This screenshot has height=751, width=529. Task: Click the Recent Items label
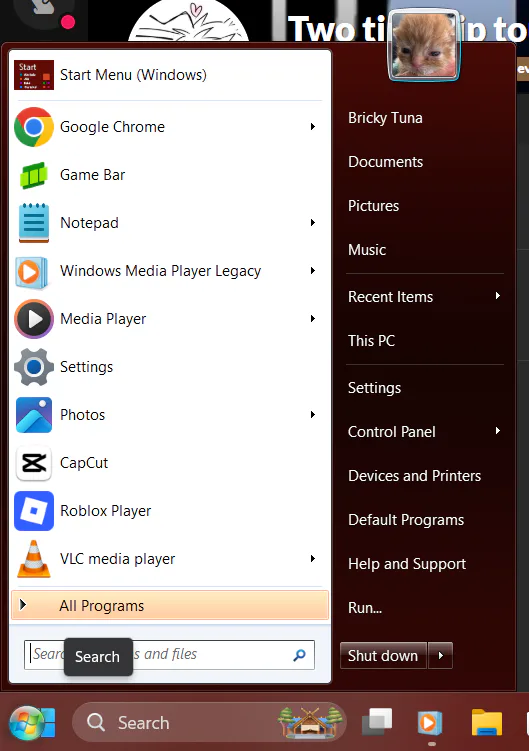(391, 297)
